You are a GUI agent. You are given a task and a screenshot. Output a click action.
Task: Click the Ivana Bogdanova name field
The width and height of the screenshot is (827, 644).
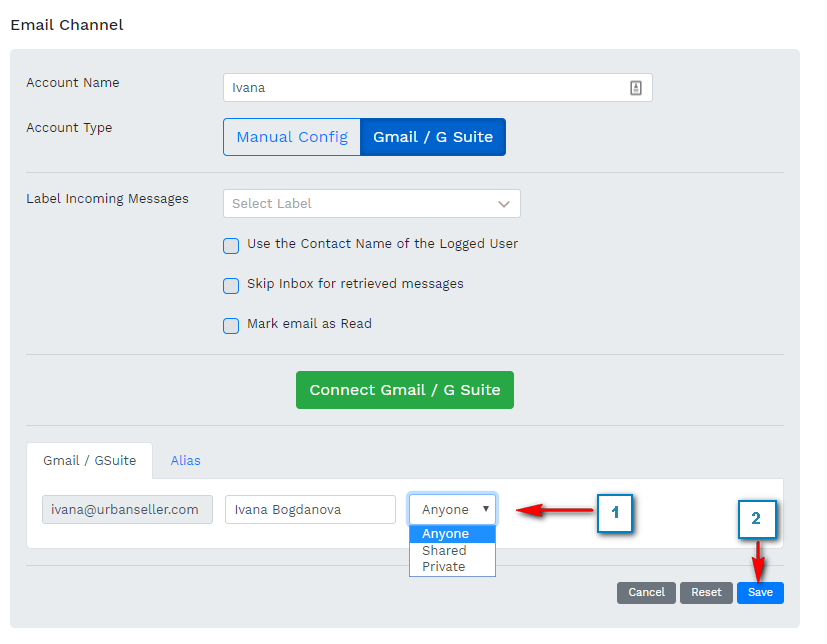310,509
